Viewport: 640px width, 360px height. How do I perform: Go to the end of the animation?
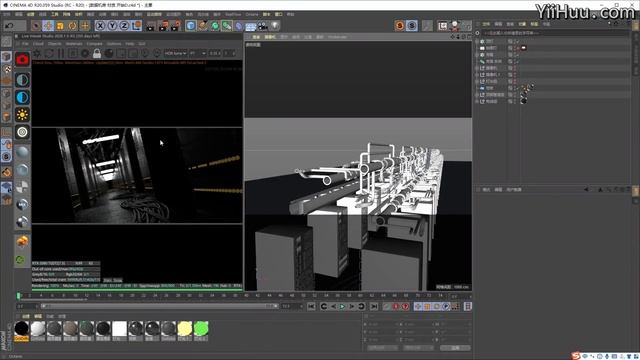[x=374, y=306]
